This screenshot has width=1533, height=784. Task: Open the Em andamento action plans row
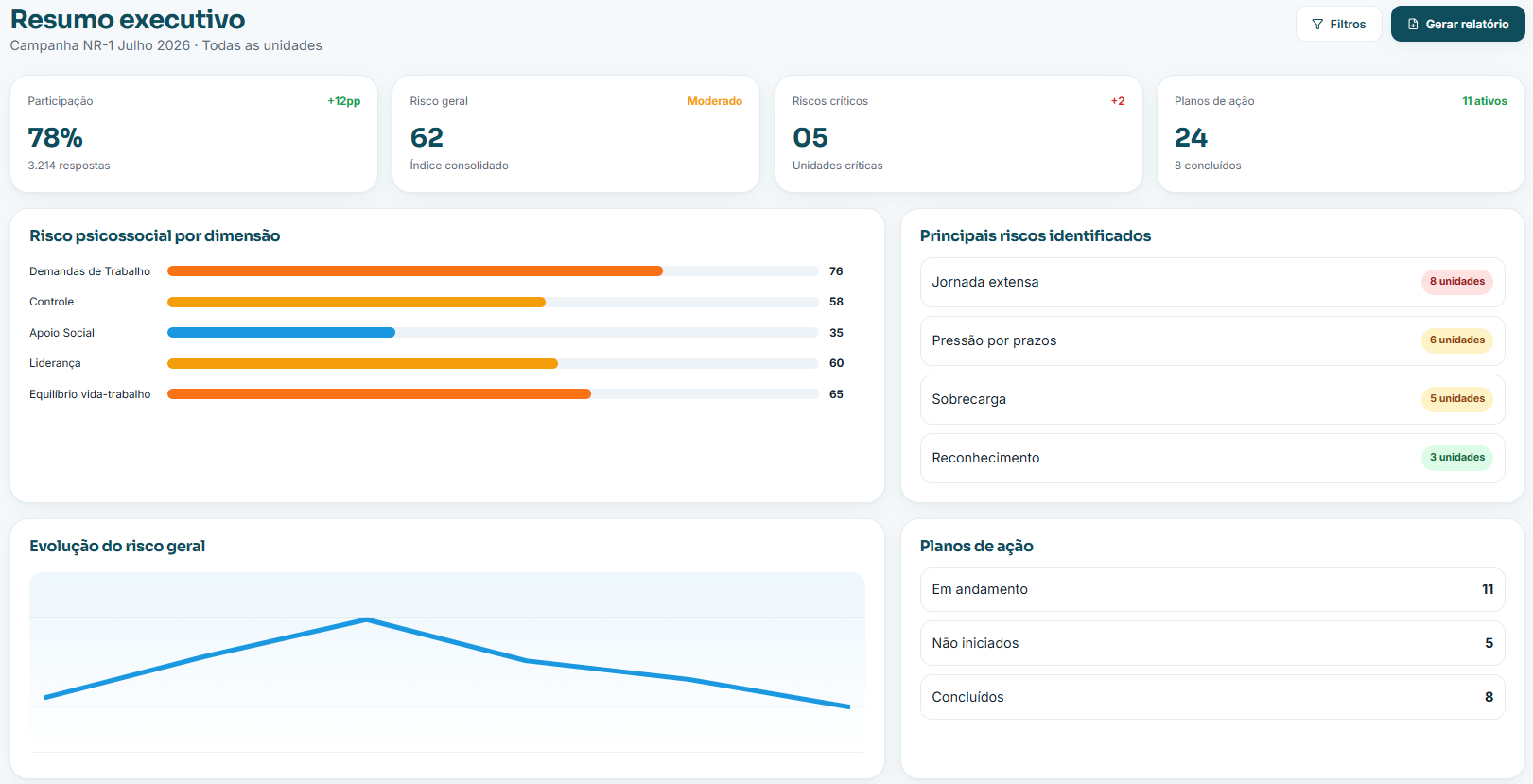(x=1212, y=589)
